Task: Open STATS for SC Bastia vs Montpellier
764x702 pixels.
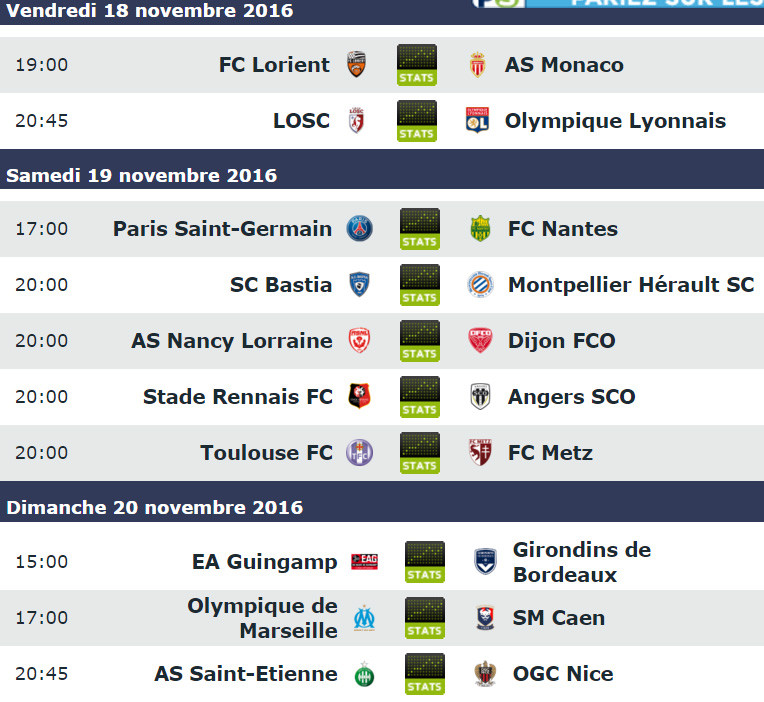Action: click(x=420, y=285)
